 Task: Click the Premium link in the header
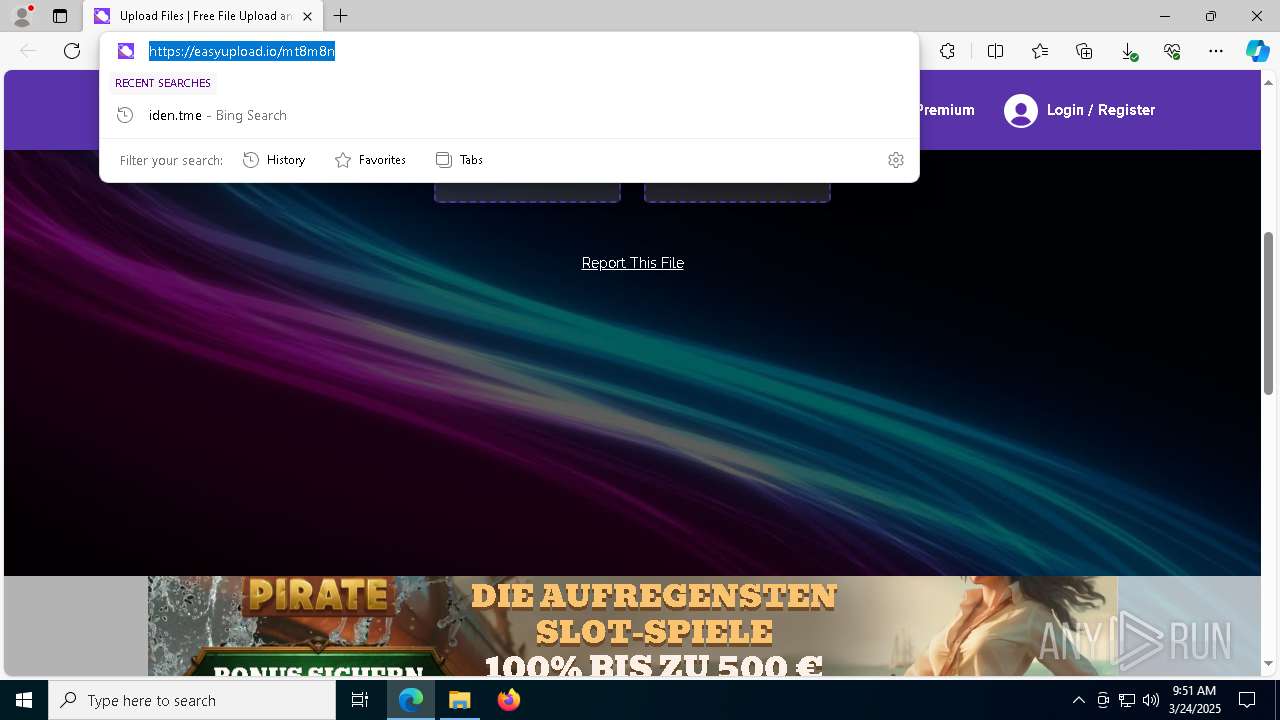(946, 110)
